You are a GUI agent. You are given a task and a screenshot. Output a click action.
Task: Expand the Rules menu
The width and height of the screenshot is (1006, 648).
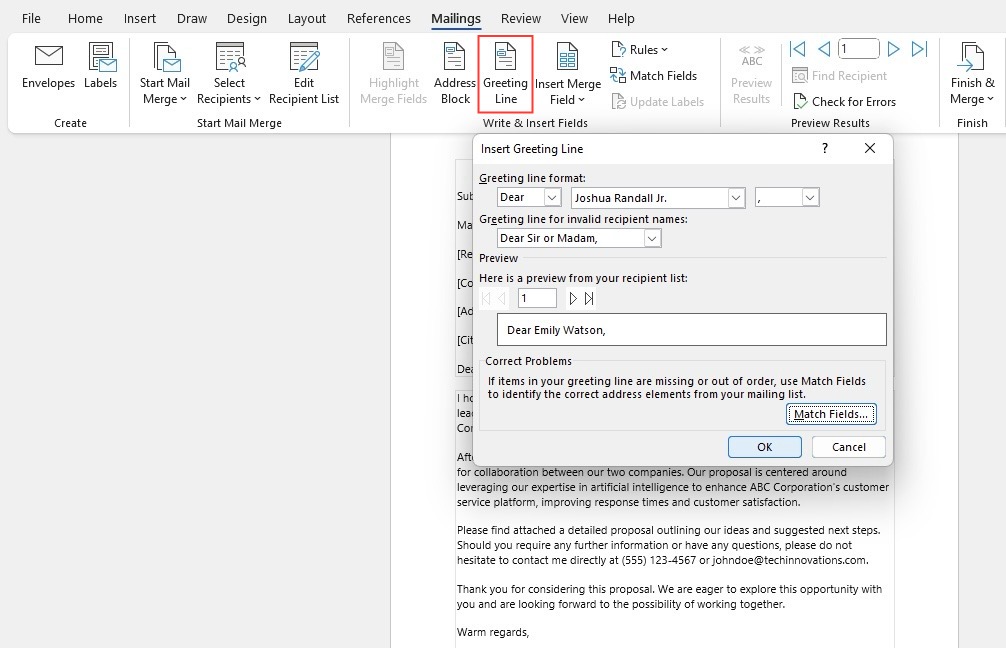click(640, 49)
